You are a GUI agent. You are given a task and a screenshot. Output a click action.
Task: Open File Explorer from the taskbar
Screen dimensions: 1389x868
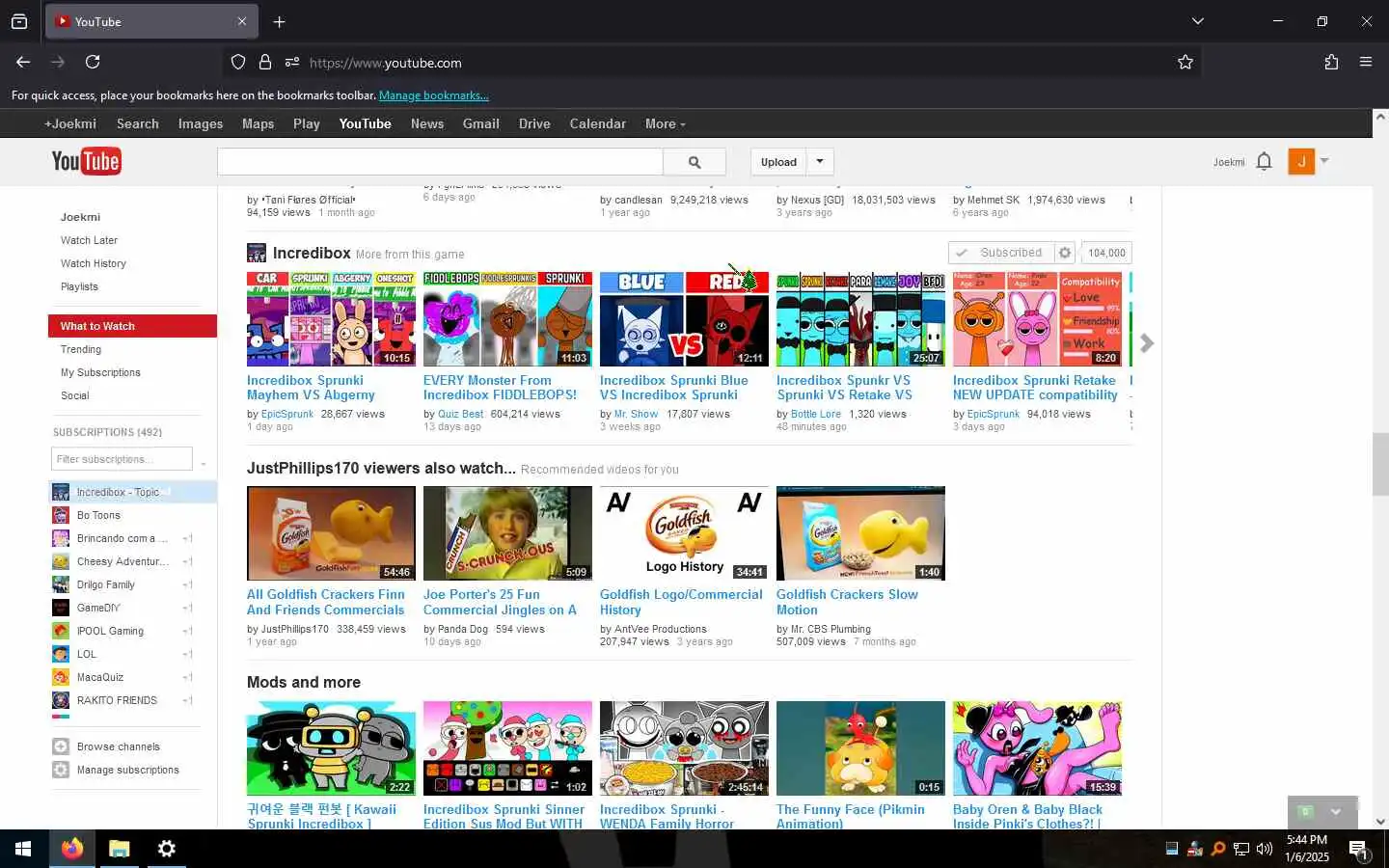pyautogui.click(x=119, y=849)
